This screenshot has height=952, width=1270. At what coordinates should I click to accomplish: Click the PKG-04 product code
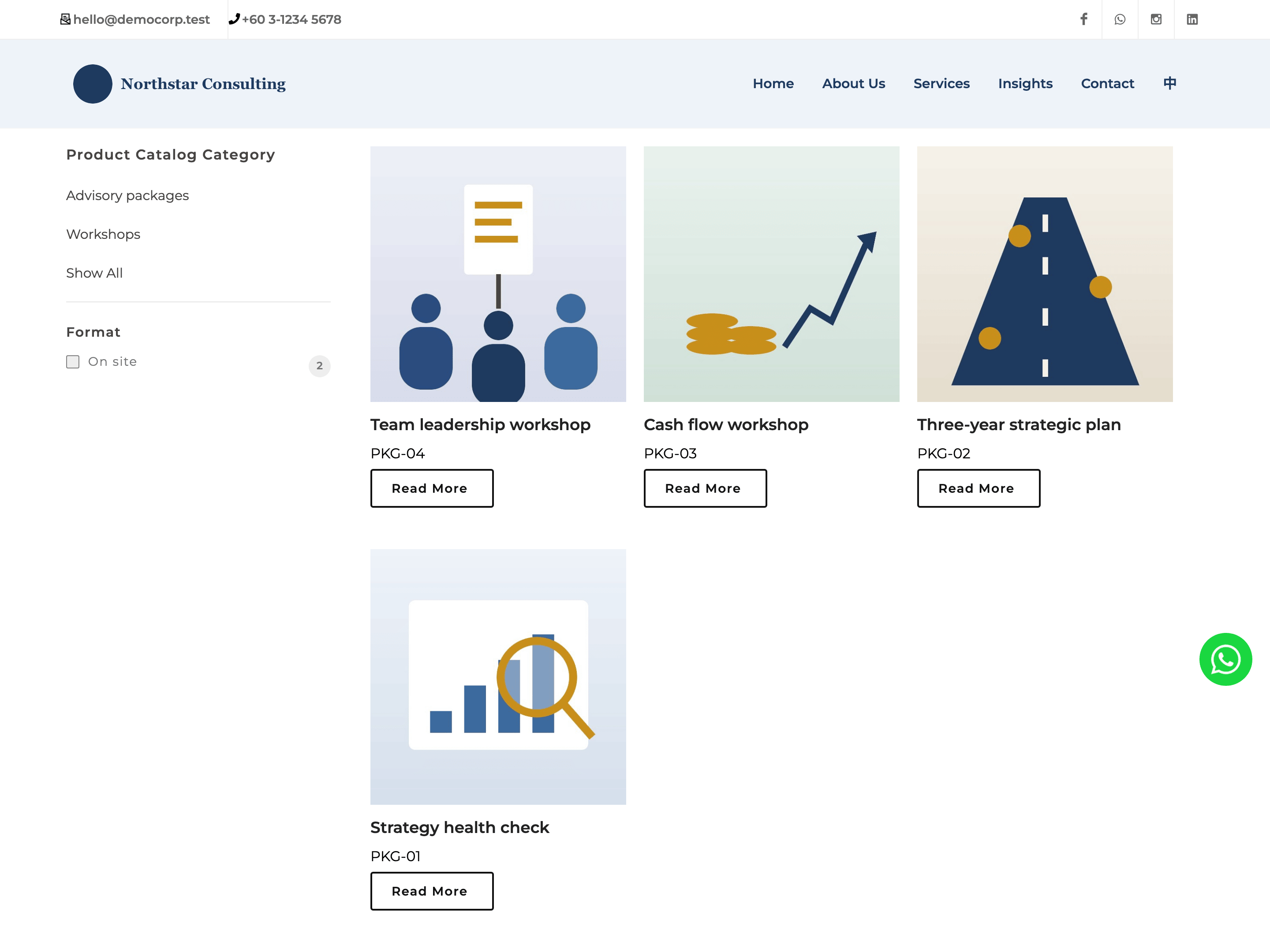click(397, 454)
